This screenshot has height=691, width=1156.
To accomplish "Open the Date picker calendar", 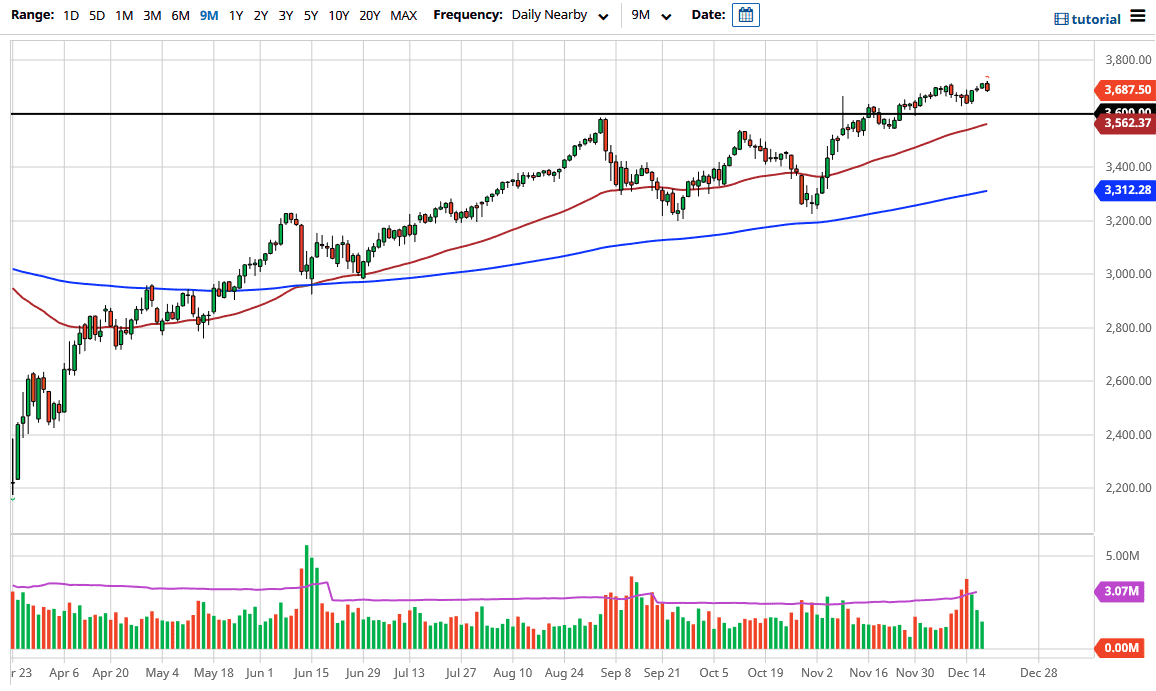I will 745,15.
